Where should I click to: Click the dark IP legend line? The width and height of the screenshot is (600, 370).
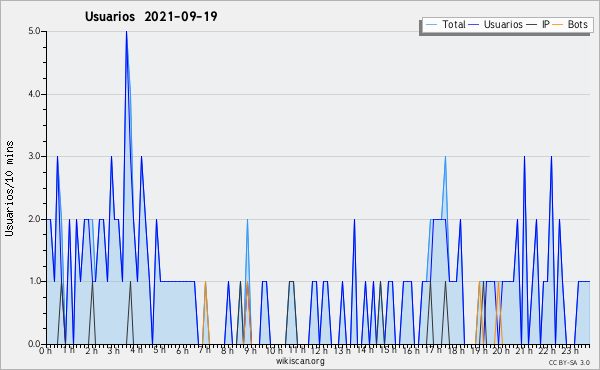[x=532, y=25]
